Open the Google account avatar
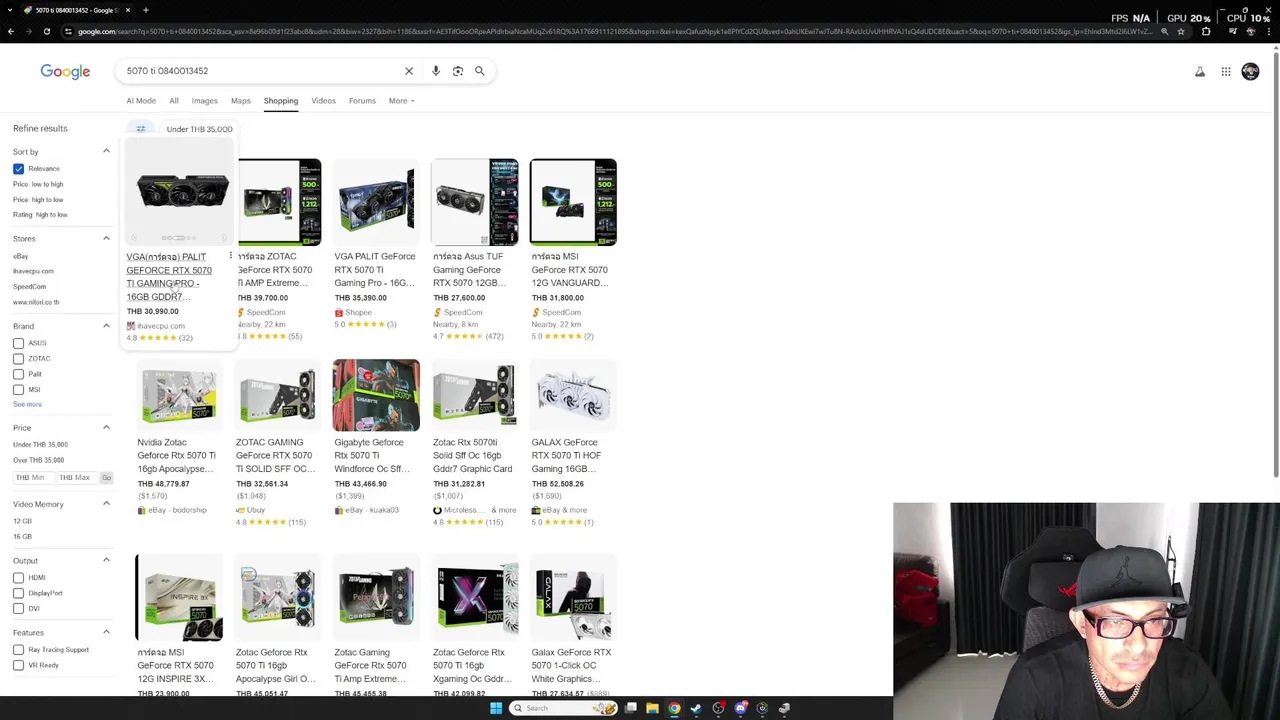Viewport: 1280px width, 720px height. coord(1250,72)
